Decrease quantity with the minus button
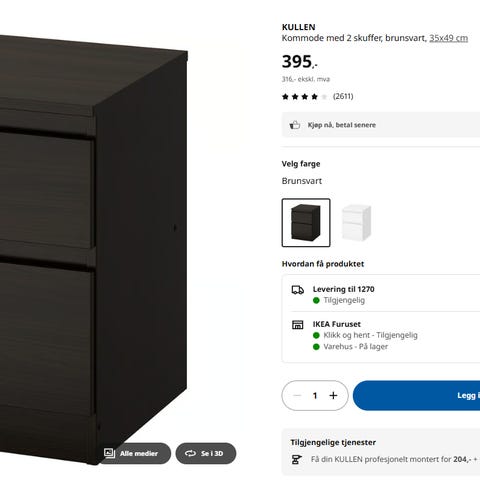Viewport: 480px width, 480px height. point(297,396)
